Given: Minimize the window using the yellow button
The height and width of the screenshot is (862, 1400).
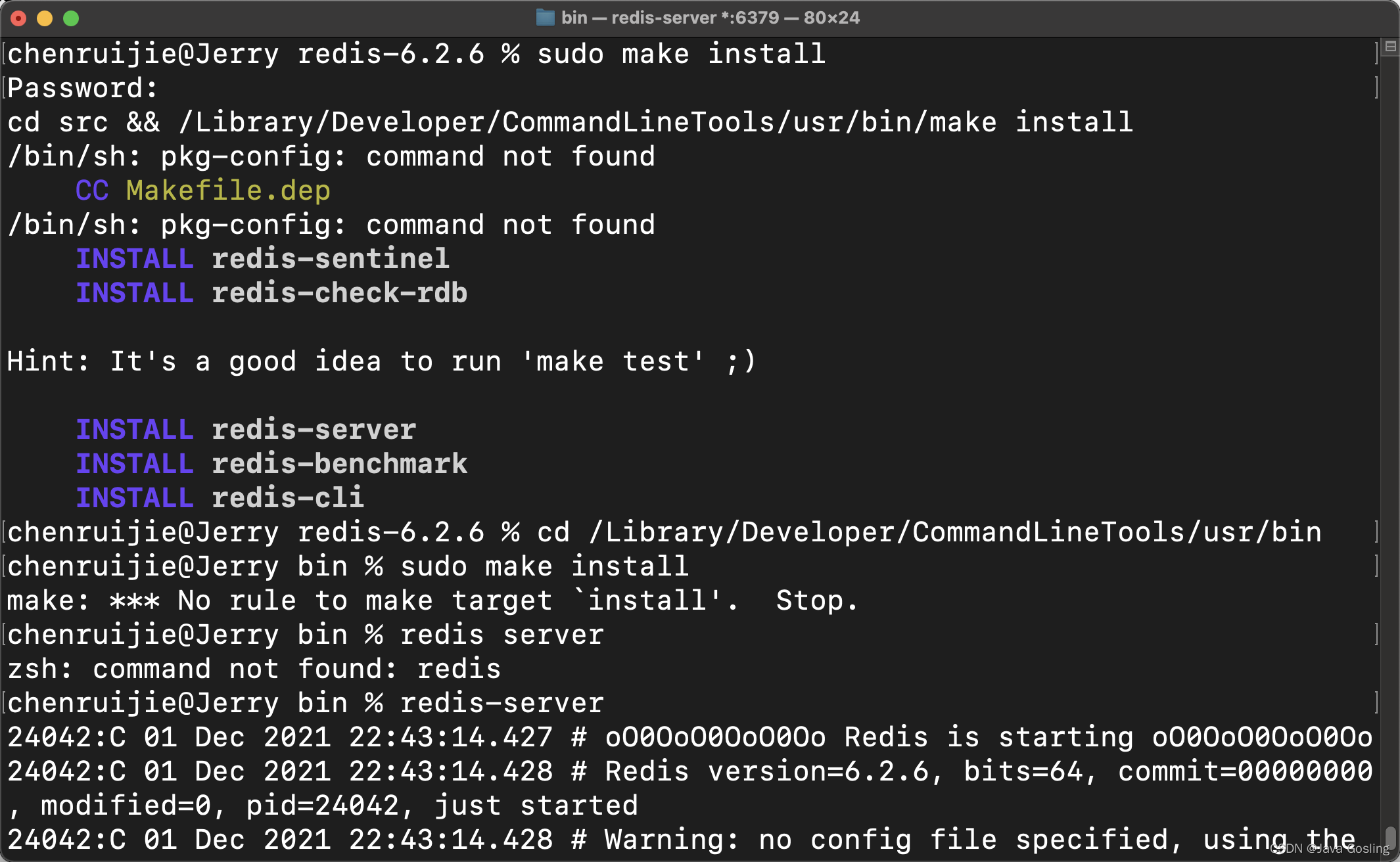Looking at the screenshot, I should tap(45, 18).
